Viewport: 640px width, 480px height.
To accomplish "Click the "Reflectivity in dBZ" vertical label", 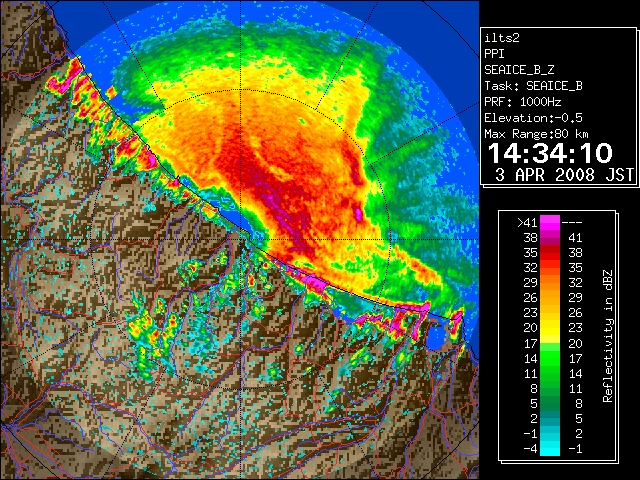I will [x=608, y=336].
